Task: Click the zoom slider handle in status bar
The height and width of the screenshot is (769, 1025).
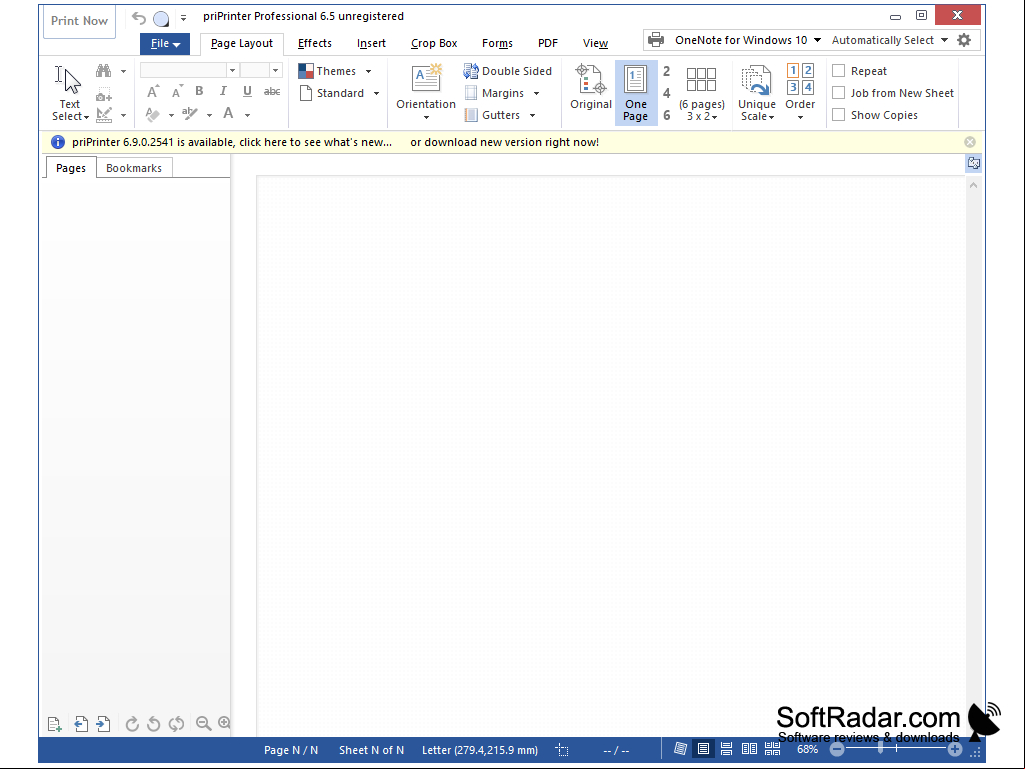Action: coord(881,749)
